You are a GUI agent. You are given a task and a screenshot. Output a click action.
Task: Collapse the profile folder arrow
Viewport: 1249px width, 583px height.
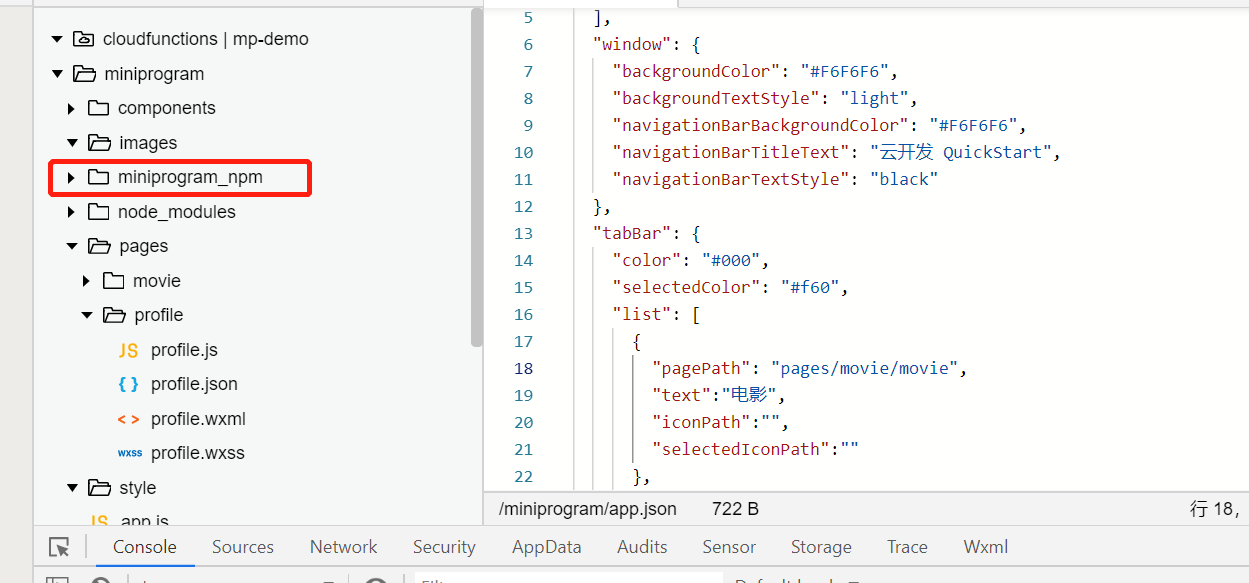click(86, 315)
